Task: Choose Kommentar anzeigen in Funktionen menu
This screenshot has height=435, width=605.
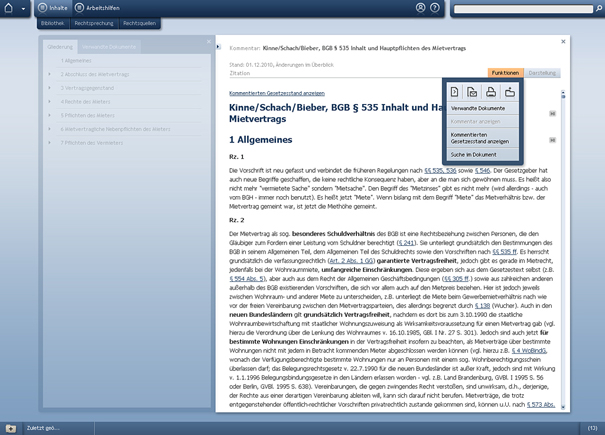Action: click(483, 122)
